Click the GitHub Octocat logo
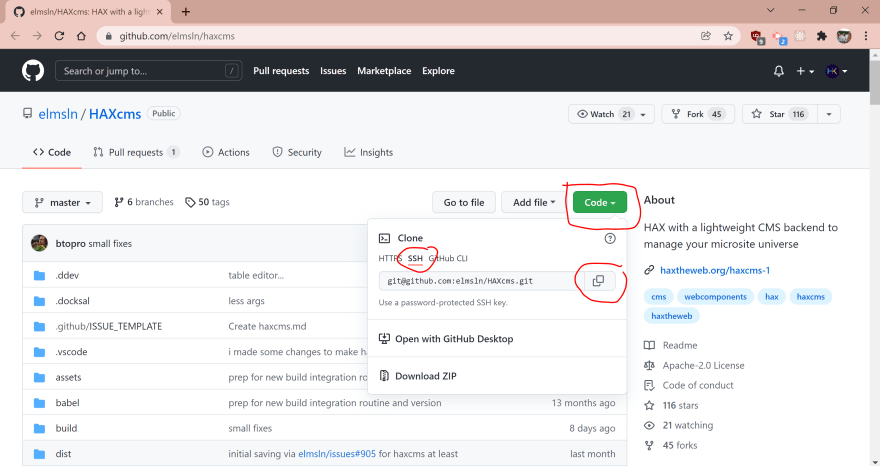The height and width of the screenshot is (466, 880). pos(33,71)
